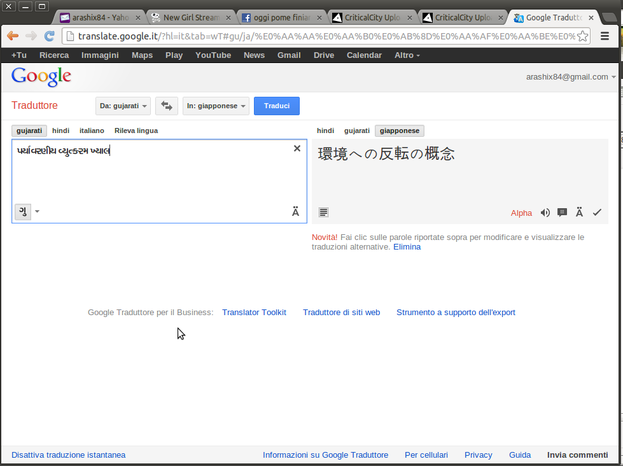
Task: Open the Privacy link
Action: click(x=478, y=455)
